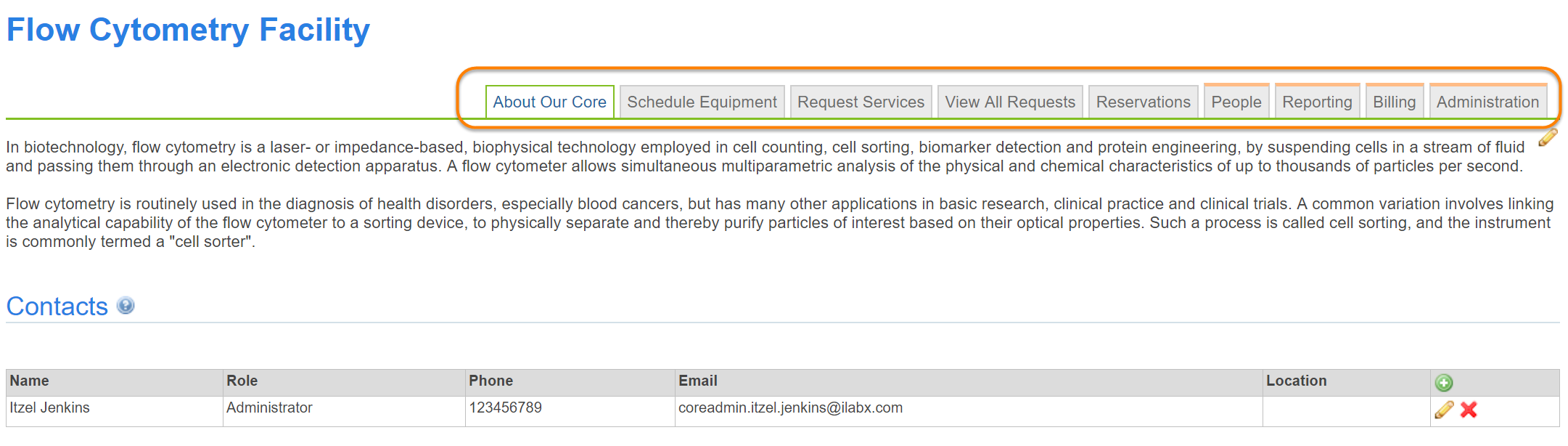Click the Role column header in the contacts table
The image size is (1568, 446).
point(242,381)
